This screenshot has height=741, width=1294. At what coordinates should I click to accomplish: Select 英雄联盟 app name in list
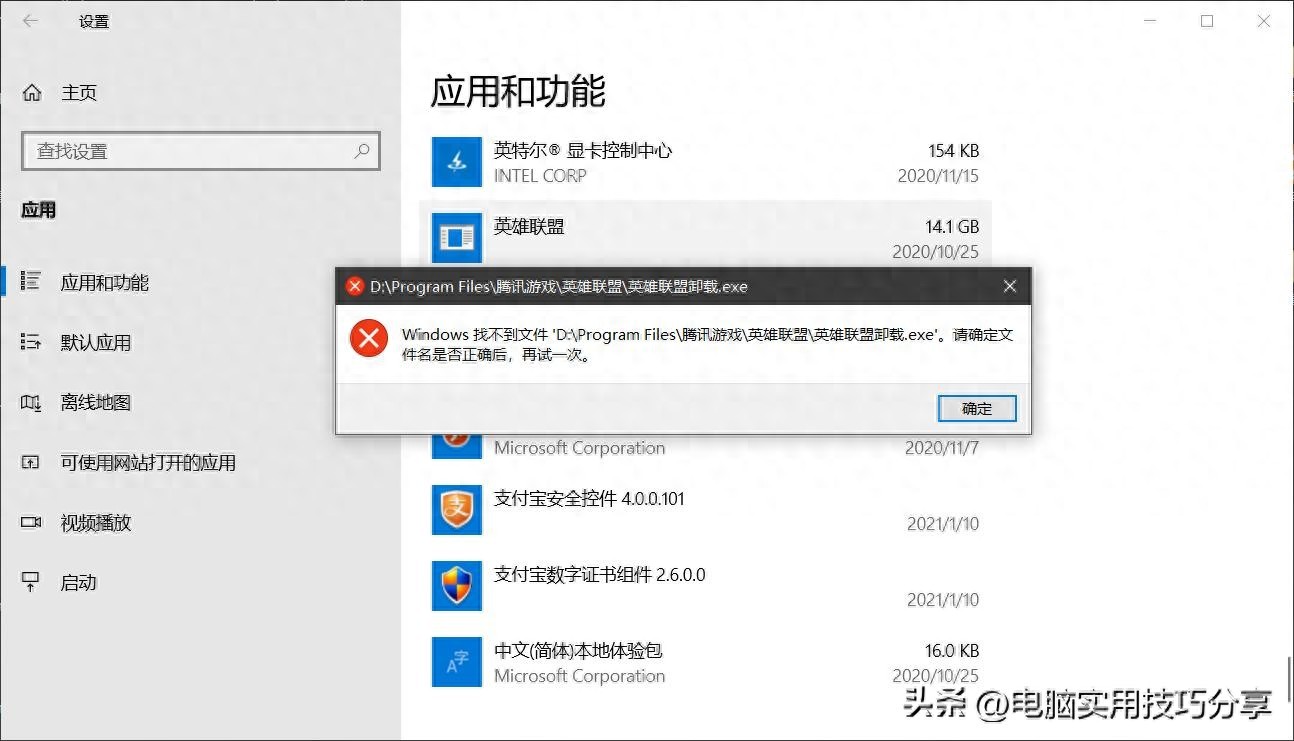click(529, 227)
